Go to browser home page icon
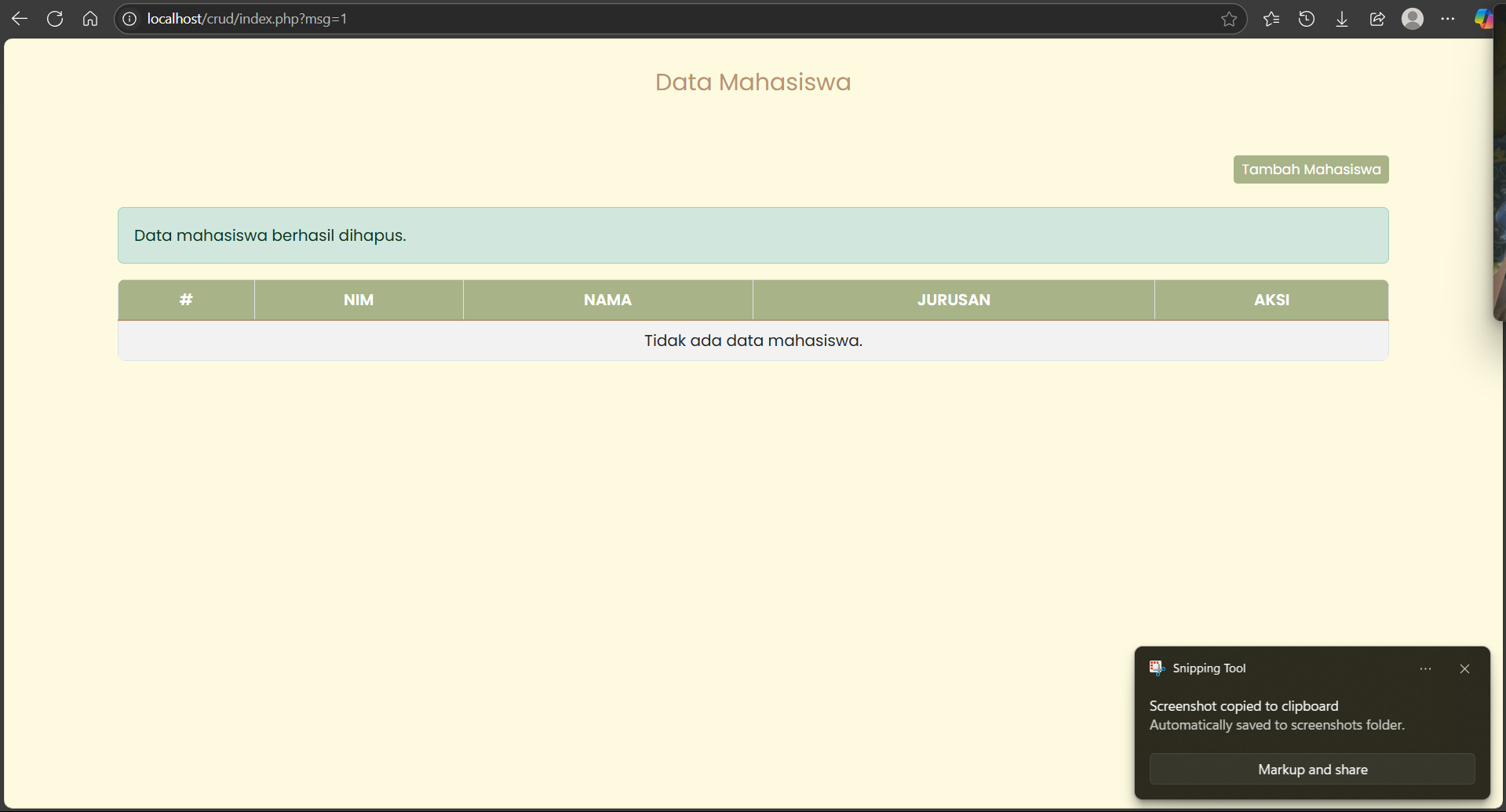 point(90,19)
